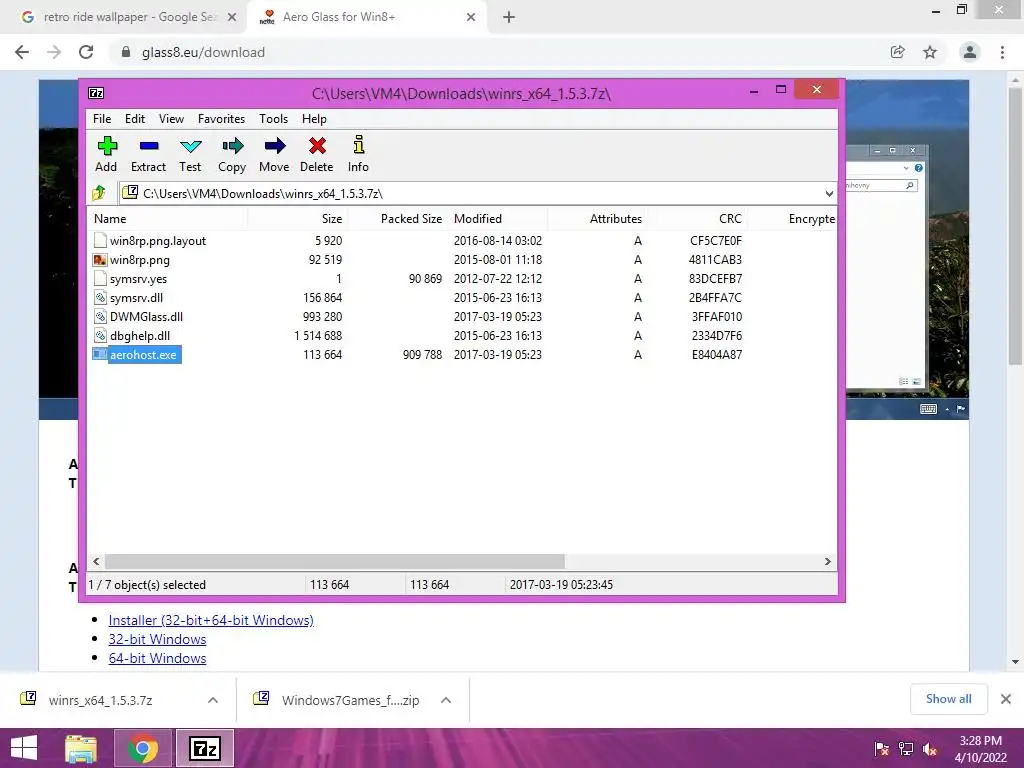This screenshot has height=768, width=1024.
Task: Click Show all downloads button
Action: tap(948, 699)
